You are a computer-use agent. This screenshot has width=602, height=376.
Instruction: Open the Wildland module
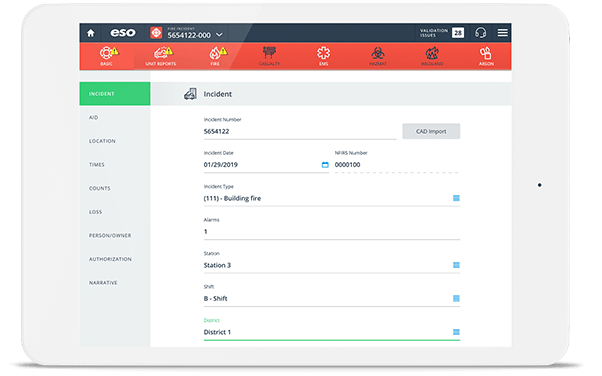click(432, 56)
